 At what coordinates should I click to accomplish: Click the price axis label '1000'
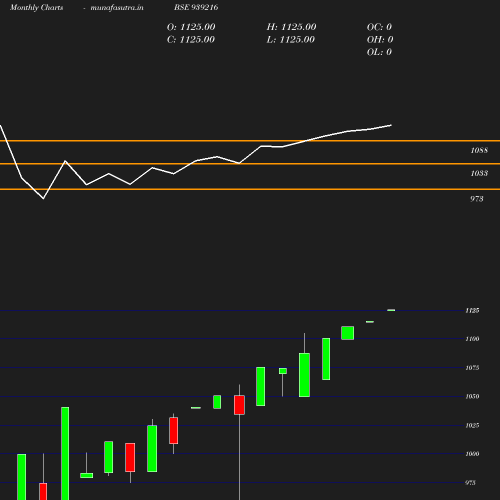[472, 454]
